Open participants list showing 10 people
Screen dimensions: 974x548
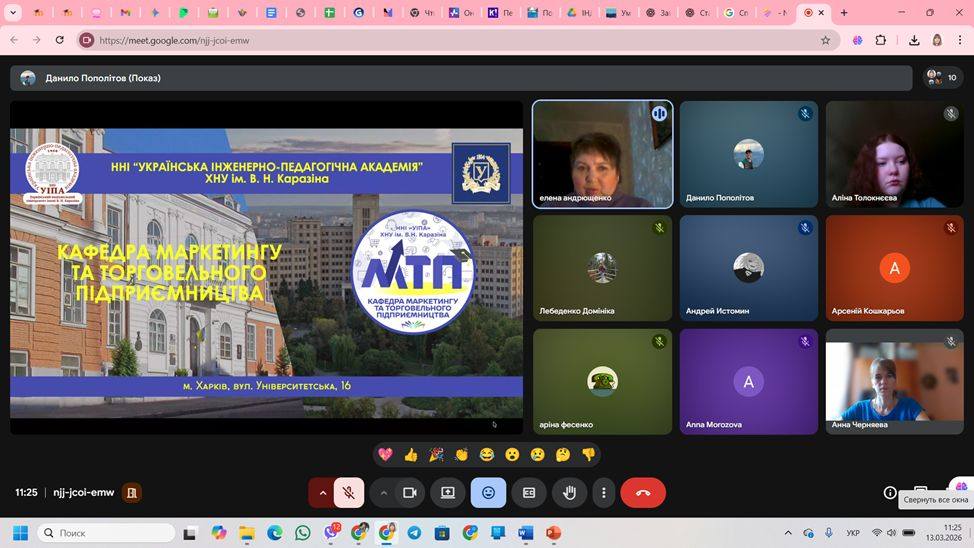pyautogui.click(x=942, y=78)
